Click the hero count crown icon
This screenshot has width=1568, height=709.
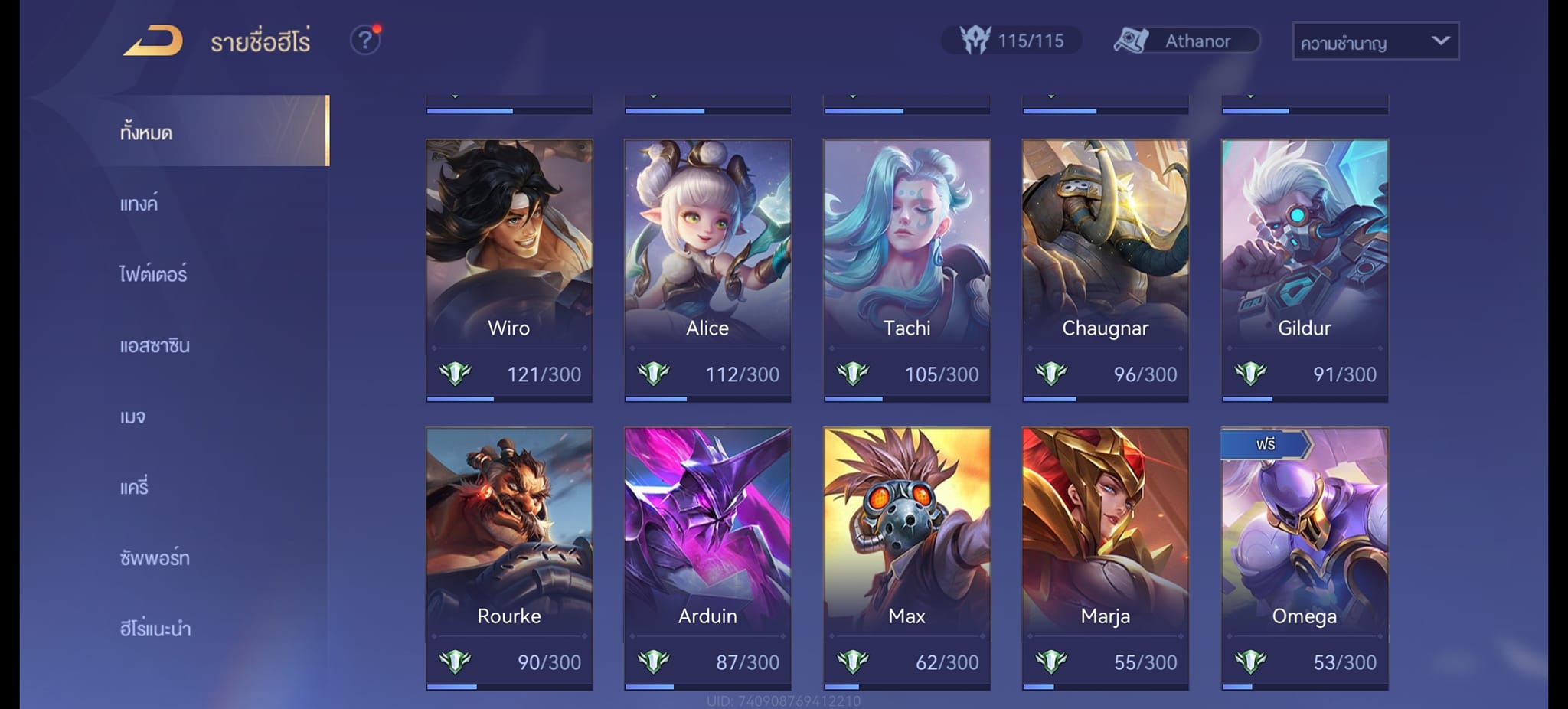click(975, 40)
